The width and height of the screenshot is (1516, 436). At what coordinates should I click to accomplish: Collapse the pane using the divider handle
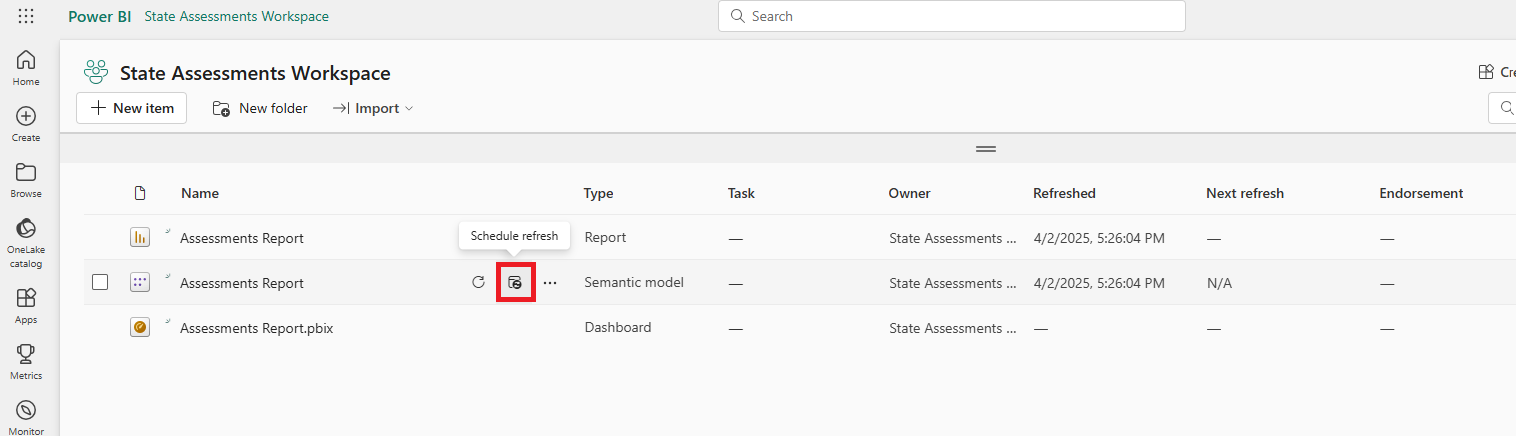pyautogui.click(x=986, y=149)
